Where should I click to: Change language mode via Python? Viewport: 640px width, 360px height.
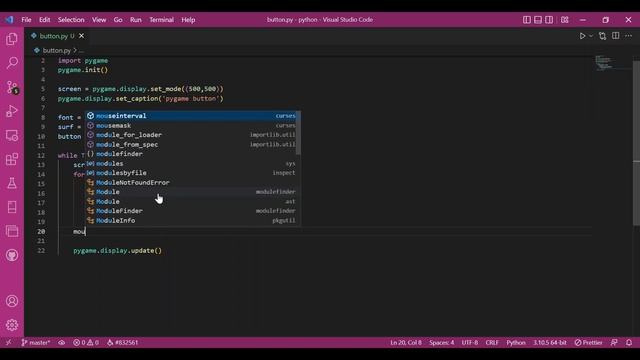tap(516, 342)
